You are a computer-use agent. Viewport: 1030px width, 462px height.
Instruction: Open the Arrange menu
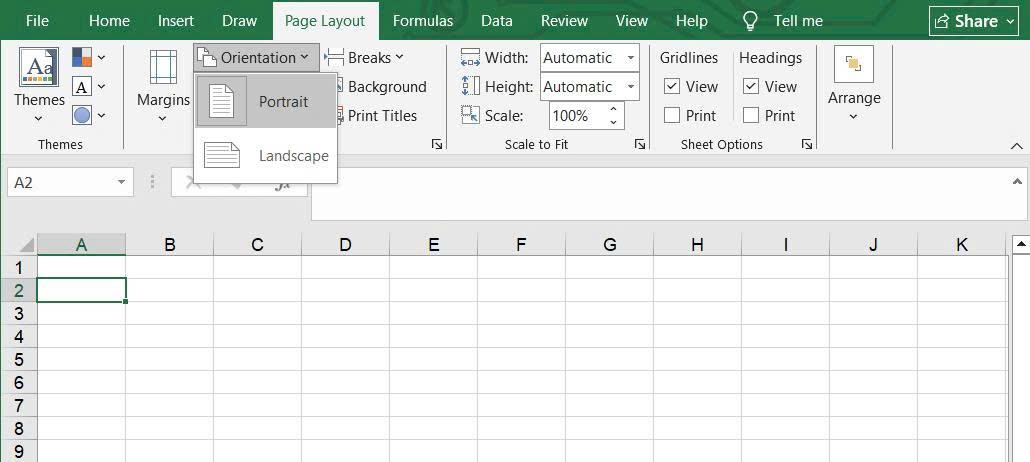854,84
